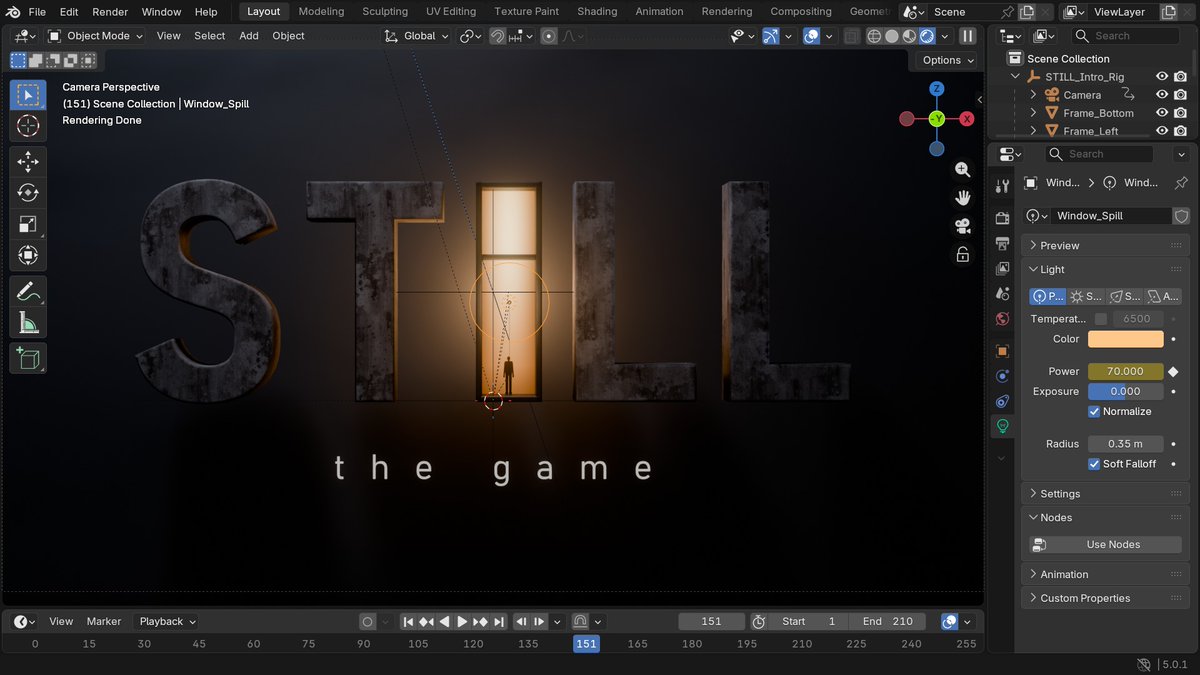This screenshot has height=675, width=1200.
Task: Pin the properties editor context
Action: tap(1181, 183)
